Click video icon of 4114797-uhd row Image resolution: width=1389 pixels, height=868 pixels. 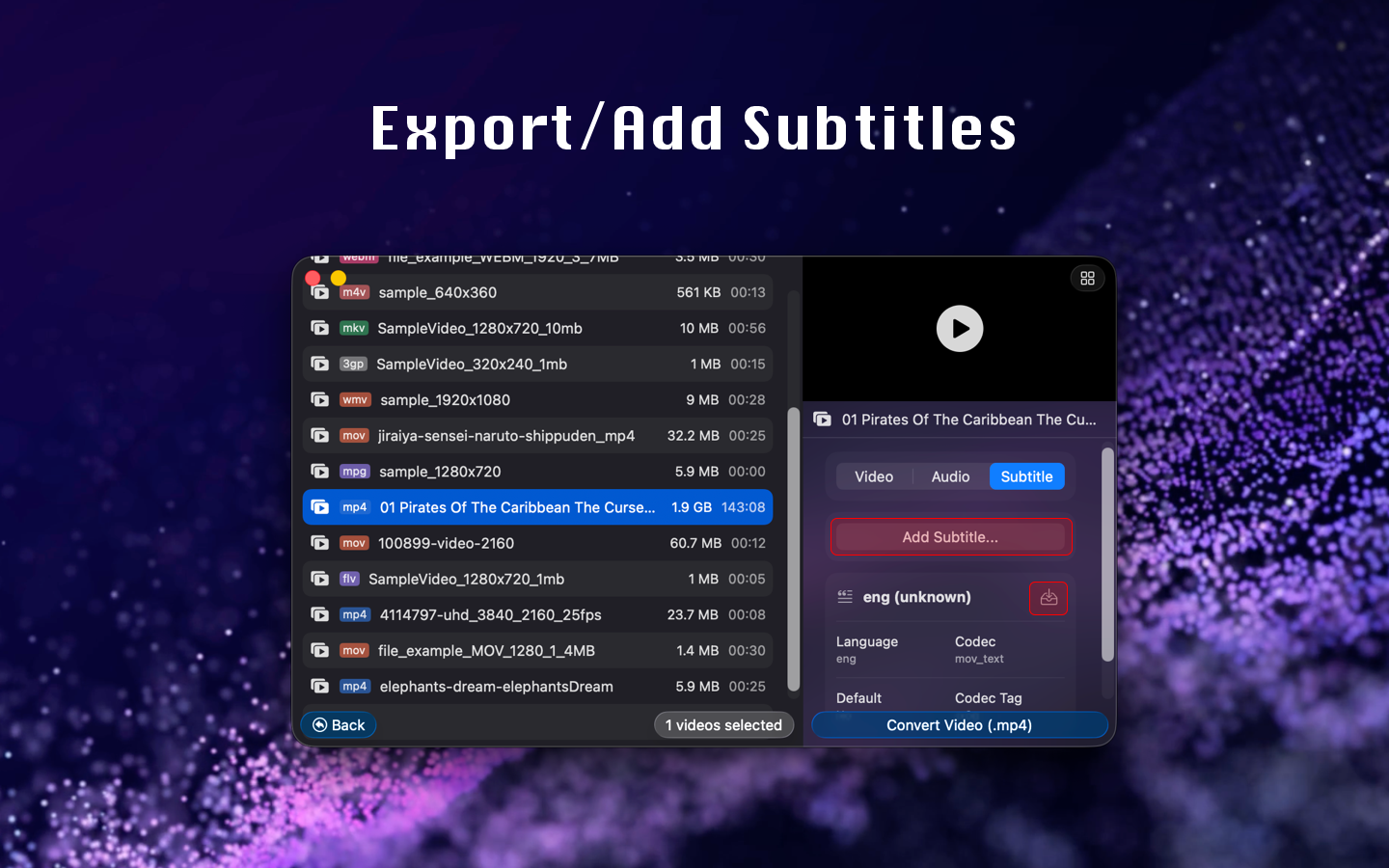319,614
